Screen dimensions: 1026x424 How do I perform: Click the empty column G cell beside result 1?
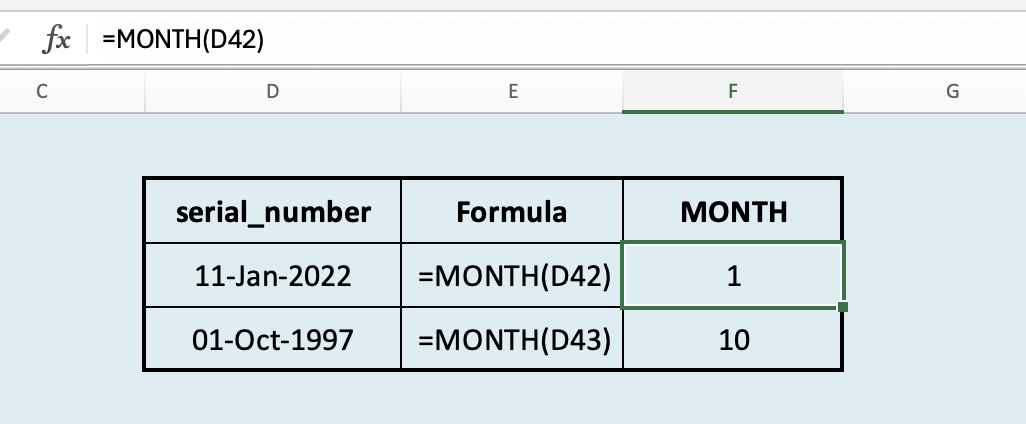pos(935,275)
